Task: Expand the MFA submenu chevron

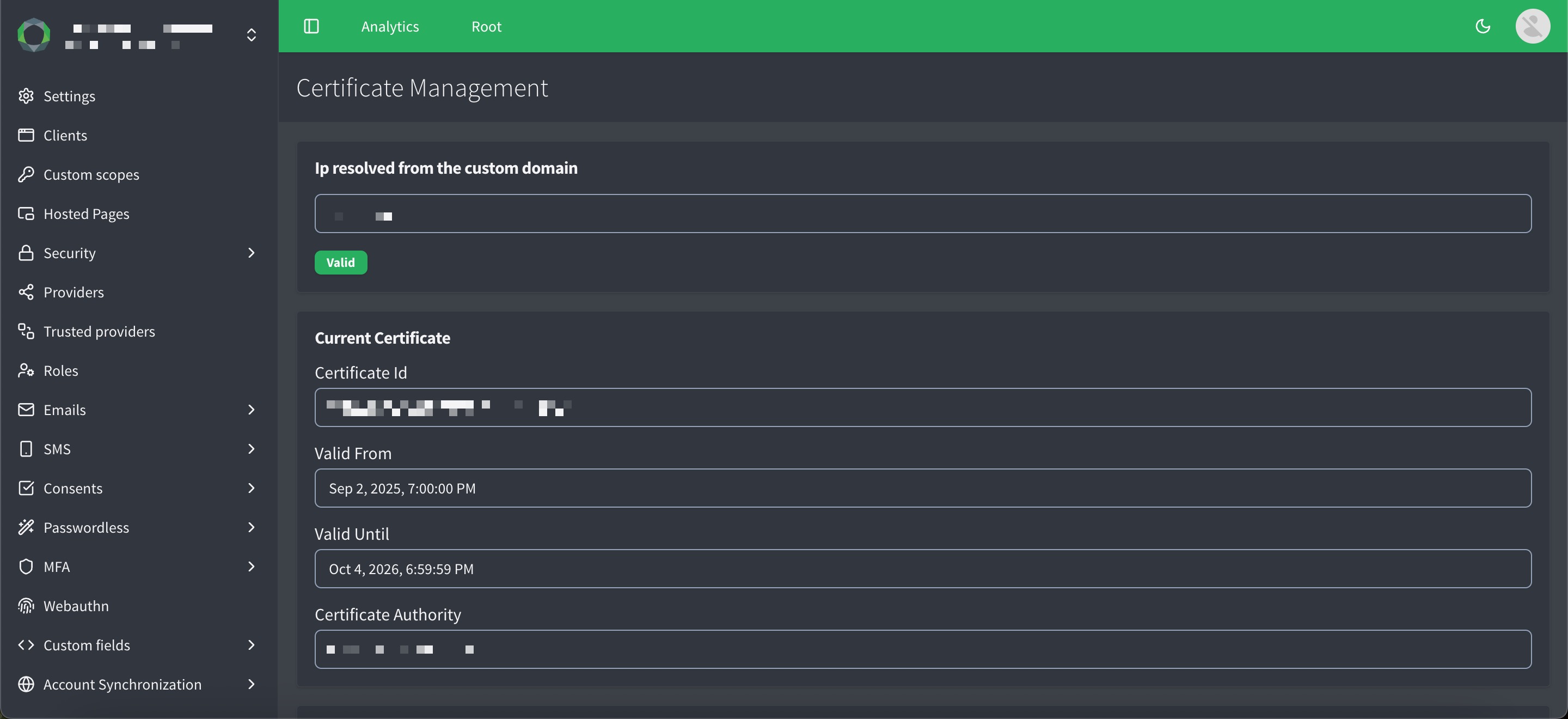Action: click(251, 567)
